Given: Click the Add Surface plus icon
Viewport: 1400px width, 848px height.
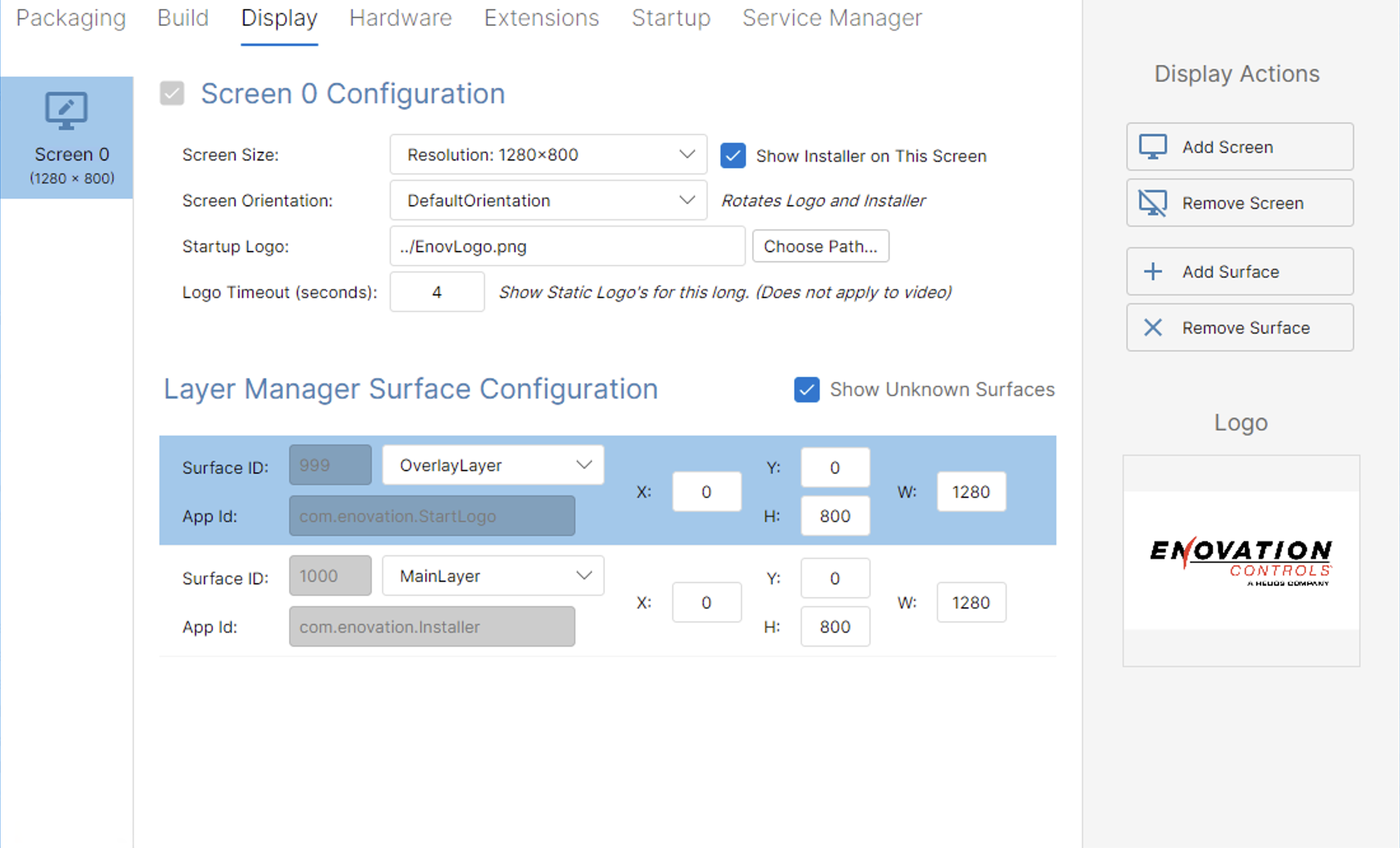Looking at the screenshot, I should coord(1152,272).
